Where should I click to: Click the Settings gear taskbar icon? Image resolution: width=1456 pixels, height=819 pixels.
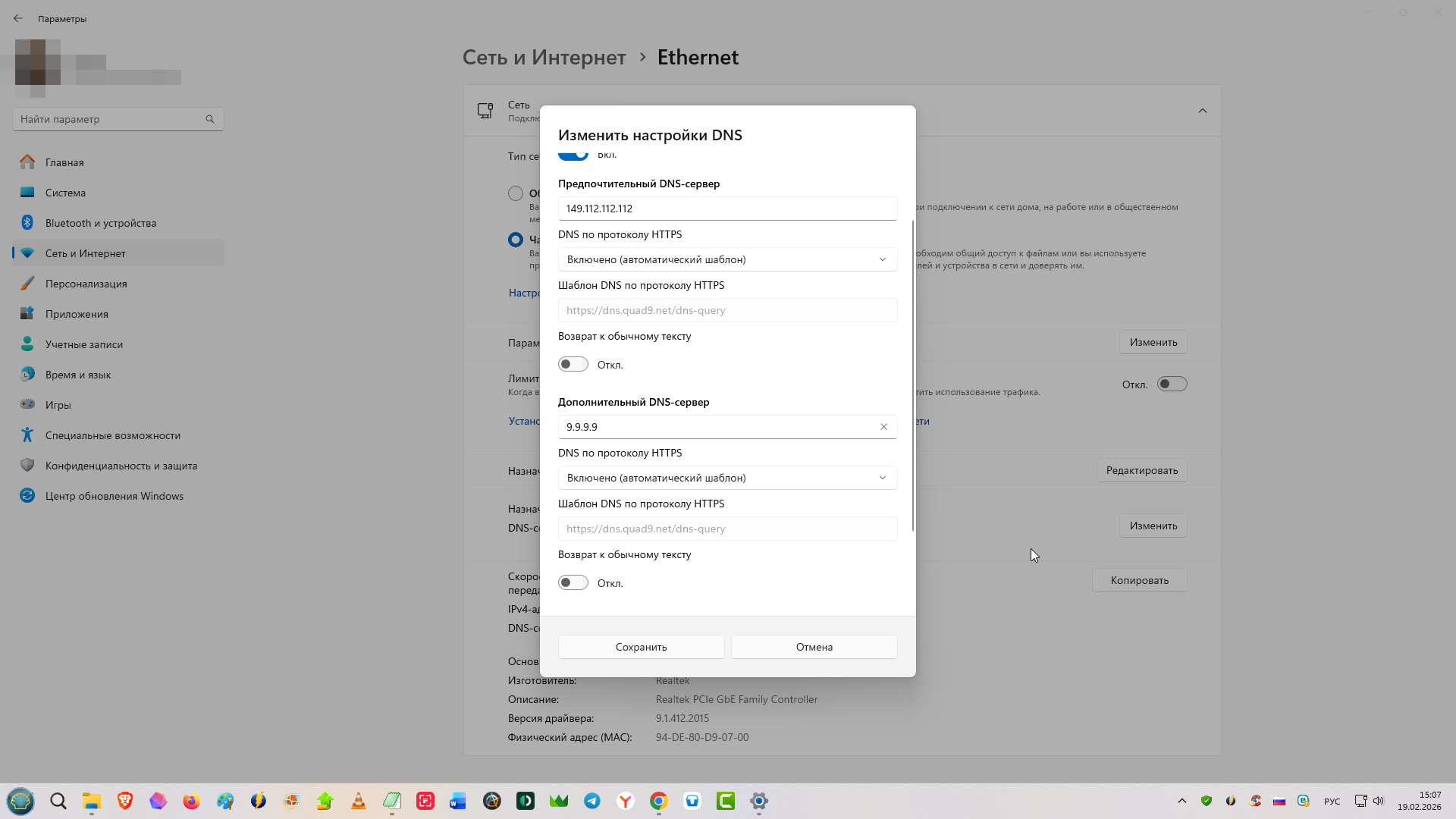pyautogui.click(x=759, y=801)
